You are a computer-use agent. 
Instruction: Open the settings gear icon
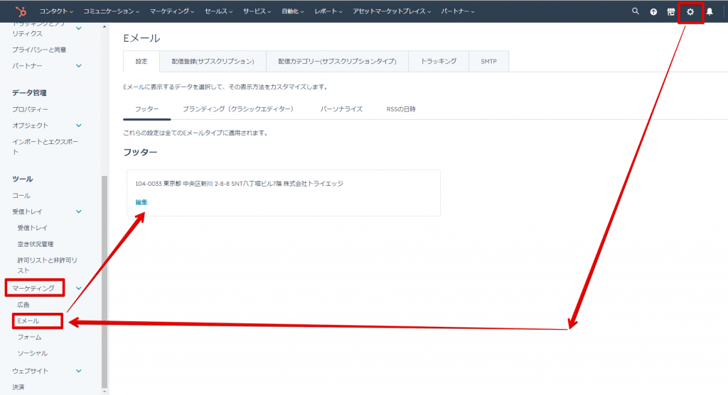coord(690,12)
